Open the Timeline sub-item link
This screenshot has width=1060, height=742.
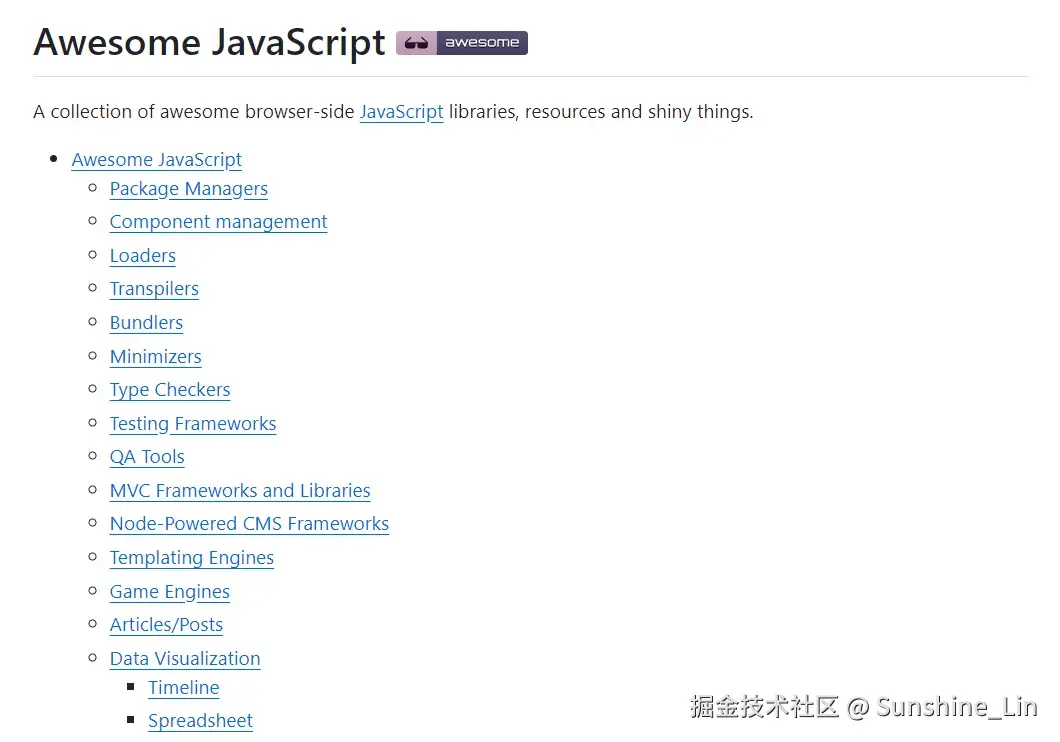click(x=184, y=688)
